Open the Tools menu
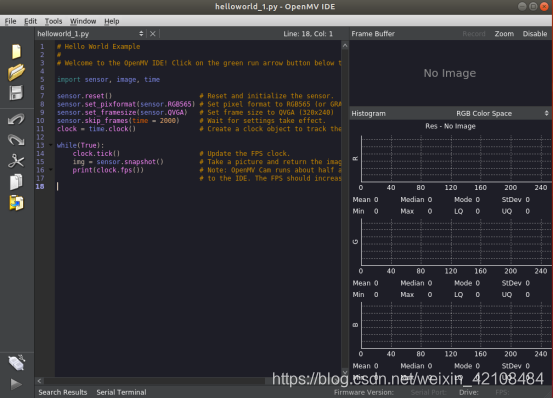Image resolution: width=554 pixels, height=398 pixels. 53,21
